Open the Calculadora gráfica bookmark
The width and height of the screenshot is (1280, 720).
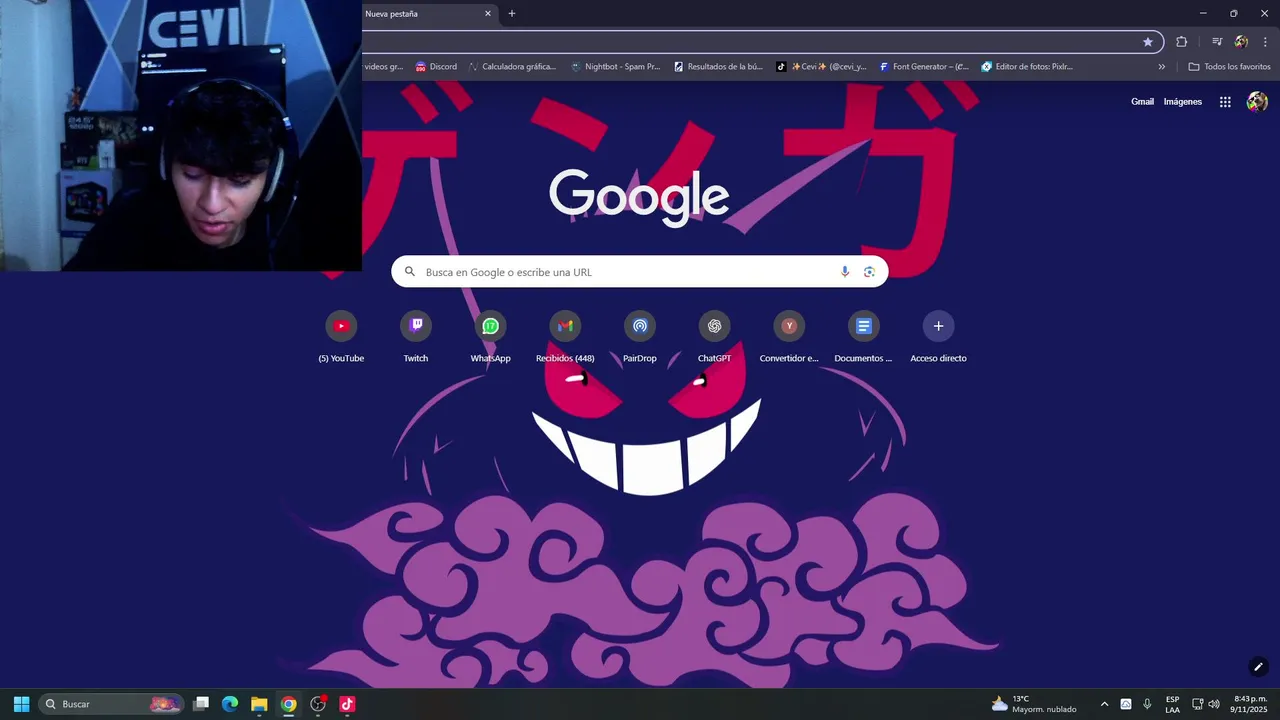[x=512, y=67]
